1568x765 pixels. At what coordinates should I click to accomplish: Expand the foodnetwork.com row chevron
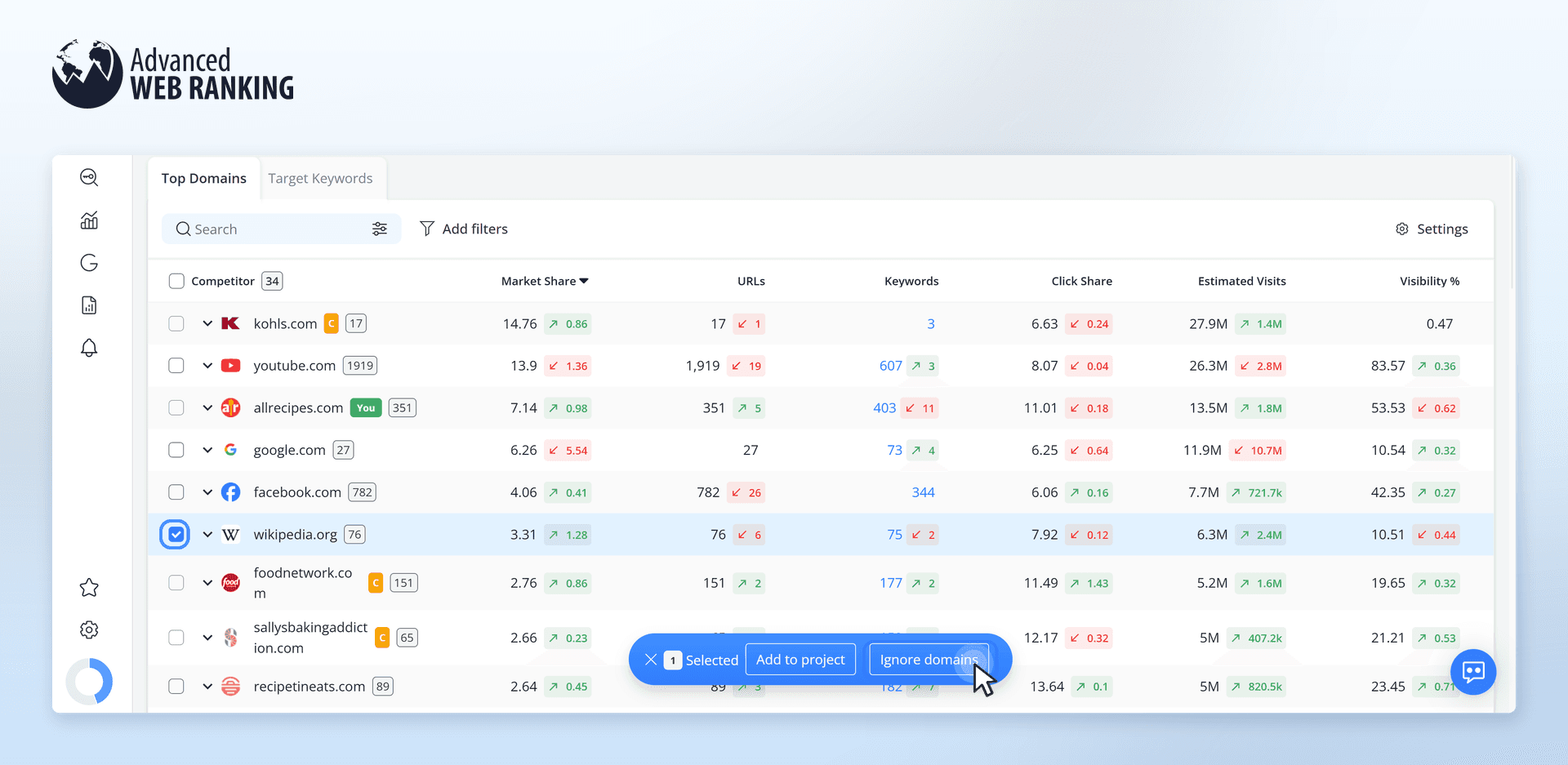207,583
